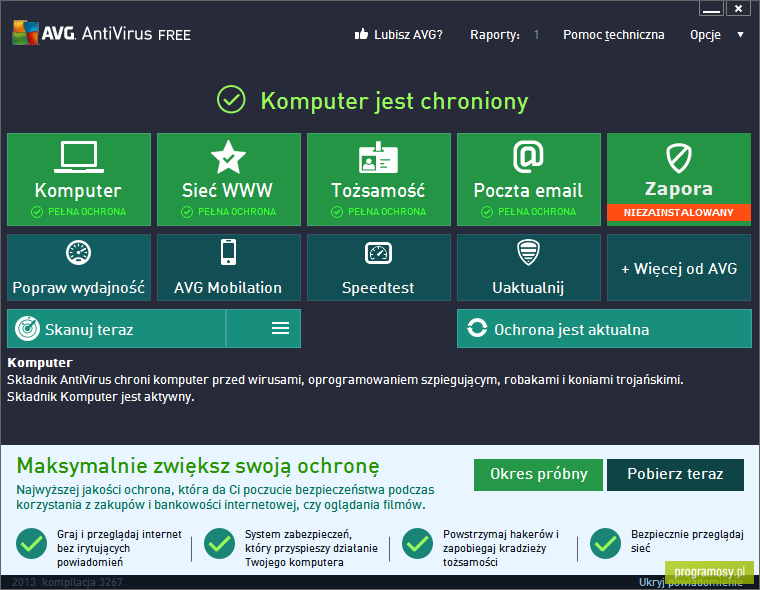This screenshot has width=760, height=590.
Task: Click the AVG logo icon
Action: click(25, 33)
